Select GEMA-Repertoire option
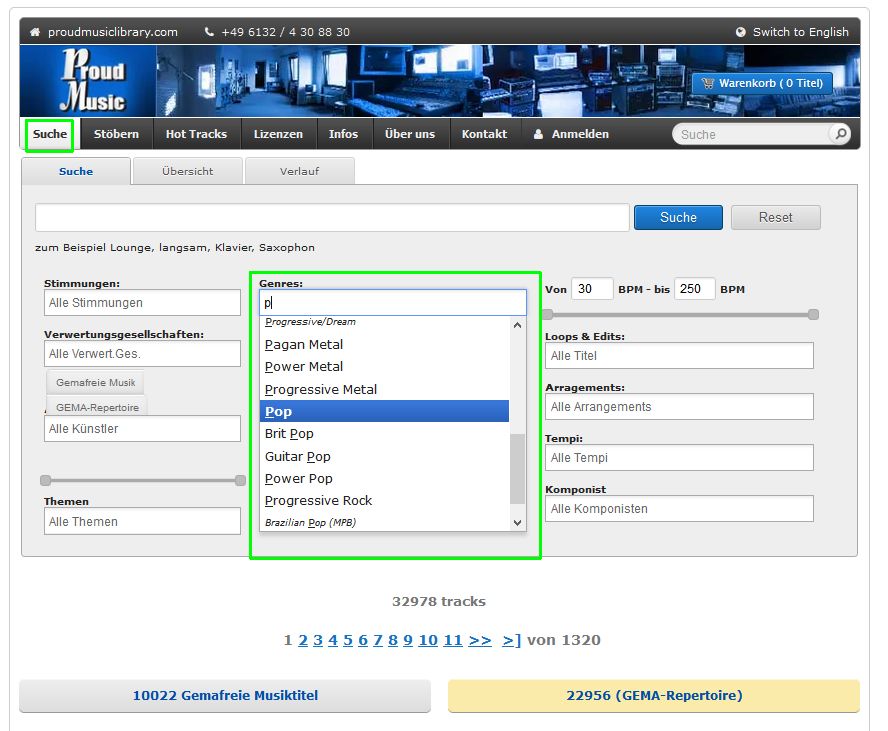The height and width of the screenshot is (731, 888). pyautogui.click(x=97, y=406)
